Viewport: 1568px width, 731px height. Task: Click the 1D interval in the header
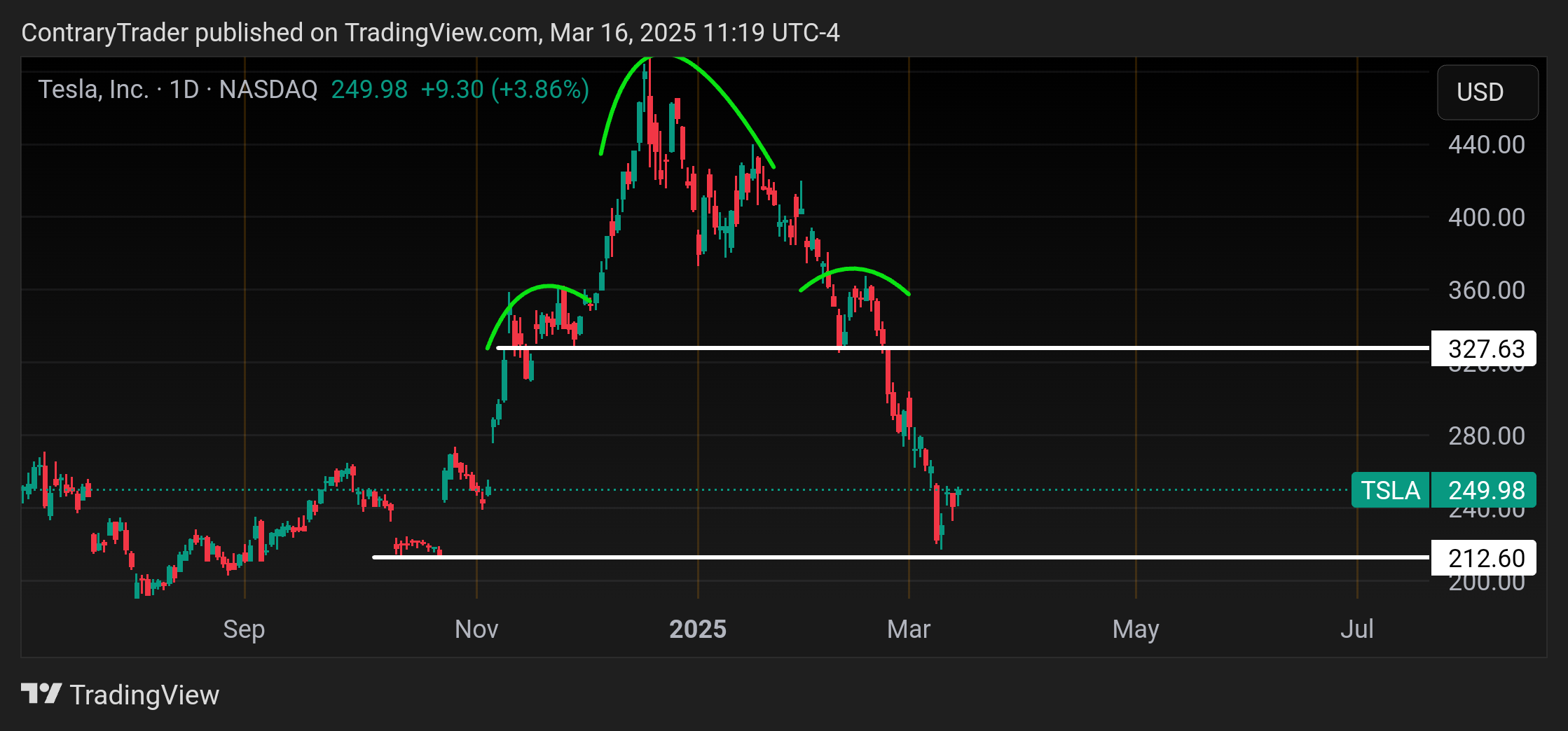click(x=184, y=90)
